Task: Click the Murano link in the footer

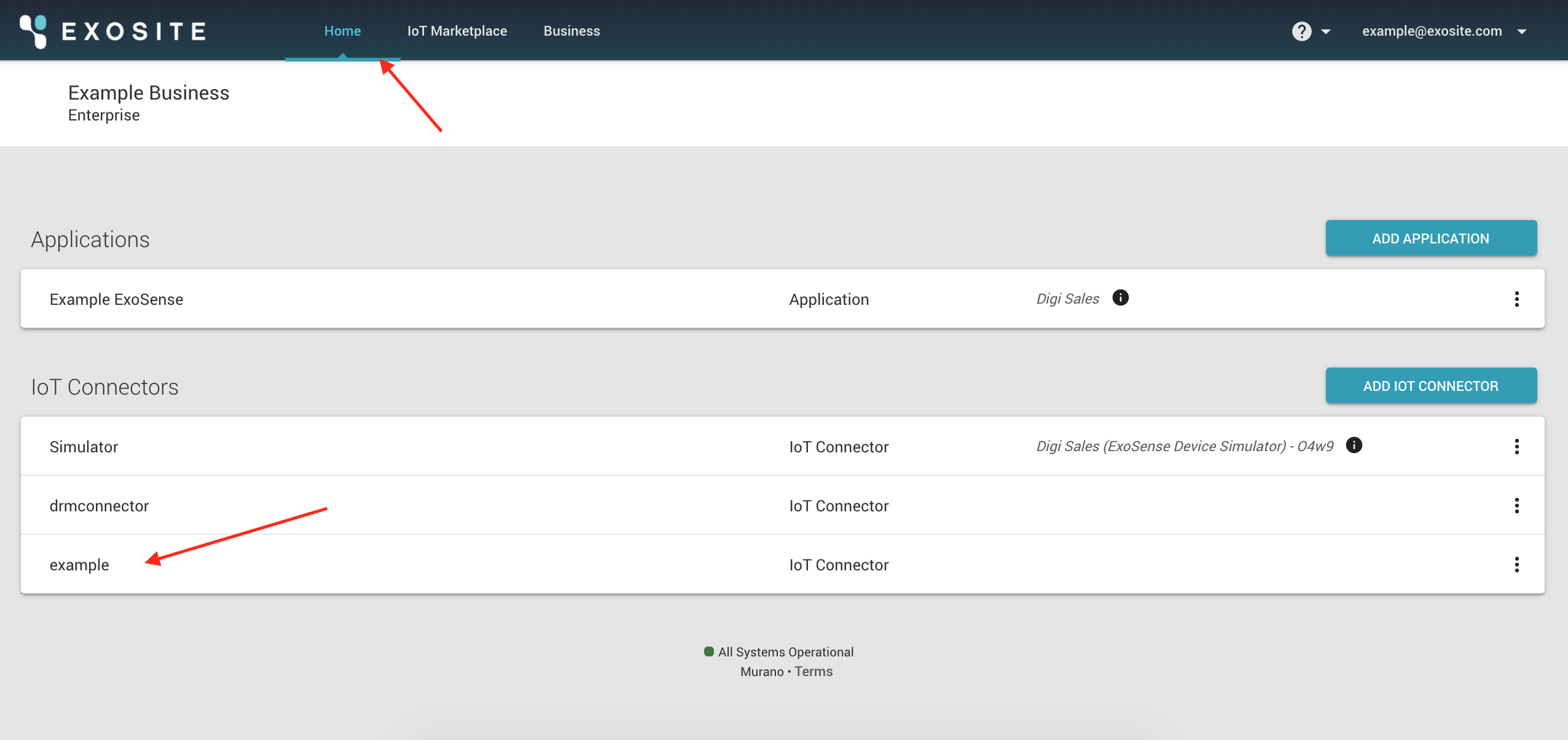Action: (x=762, y=671)
